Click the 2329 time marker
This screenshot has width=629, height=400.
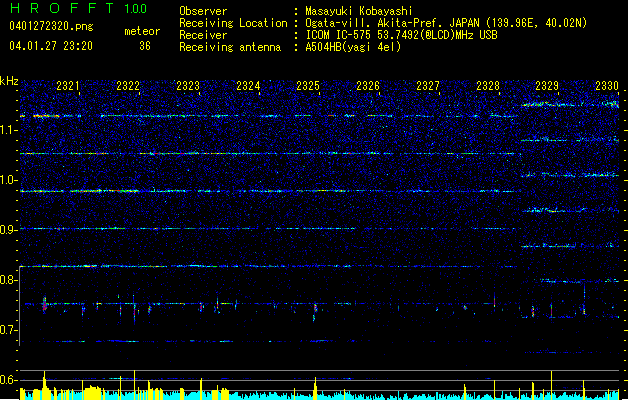(547, 86)
